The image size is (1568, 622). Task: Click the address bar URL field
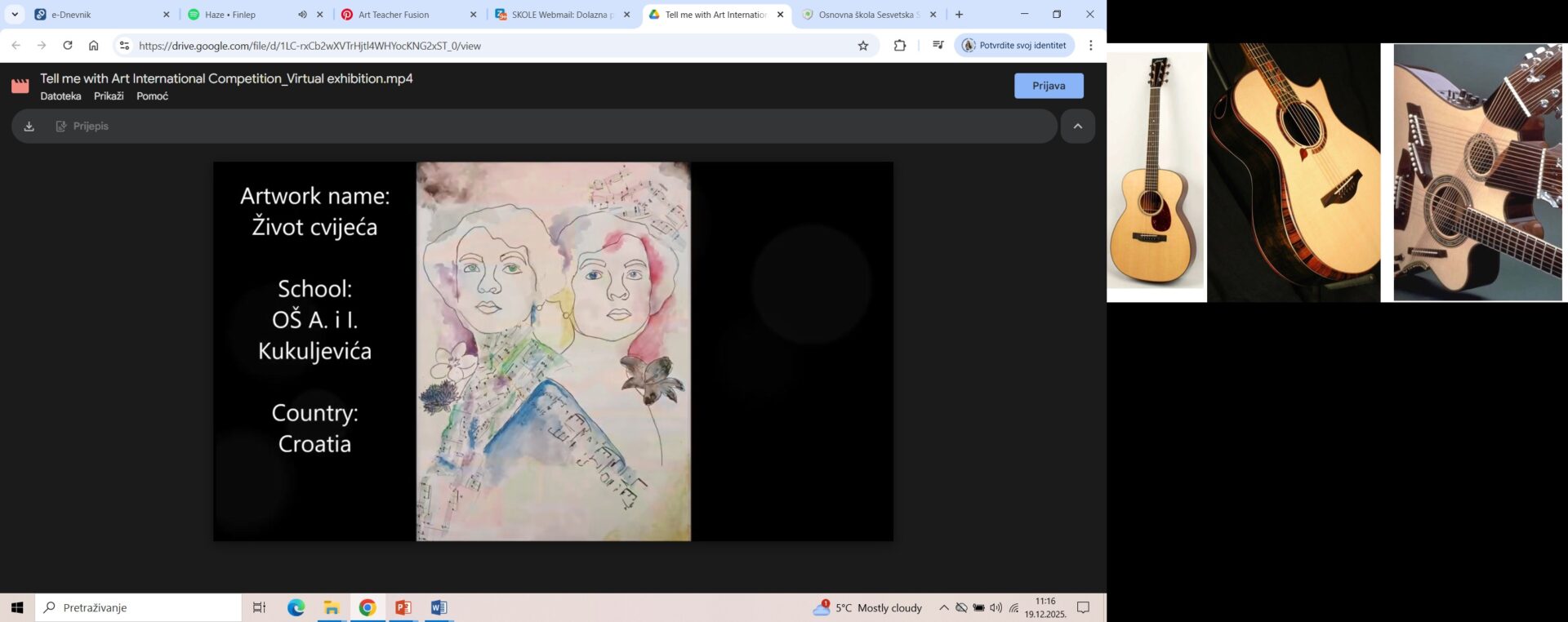490,46
